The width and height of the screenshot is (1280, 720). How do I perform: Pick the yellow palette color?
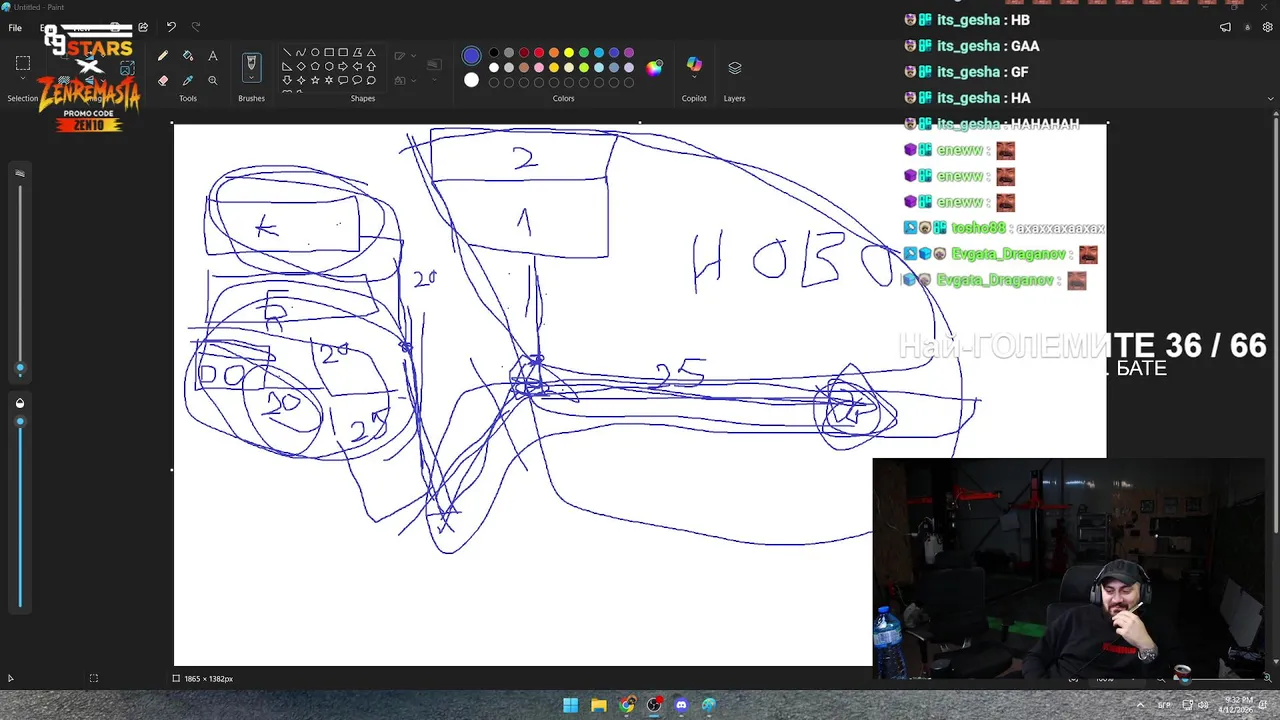569,53
